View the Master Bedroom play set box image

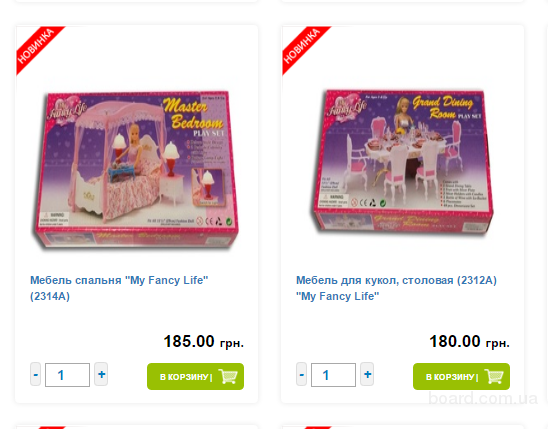(x=136, y=170)
